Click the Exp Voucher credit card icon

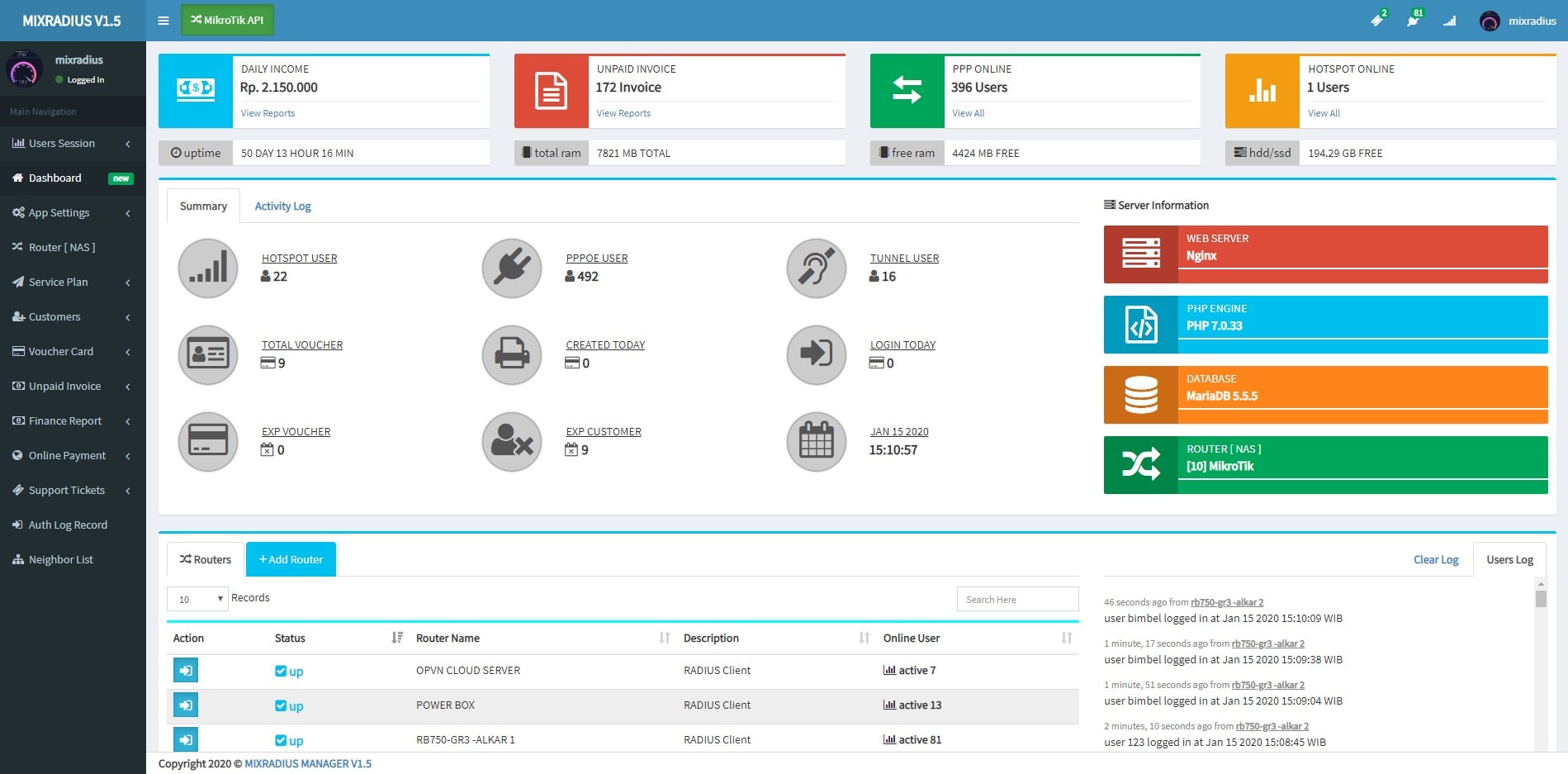click(x=208, y=441)
